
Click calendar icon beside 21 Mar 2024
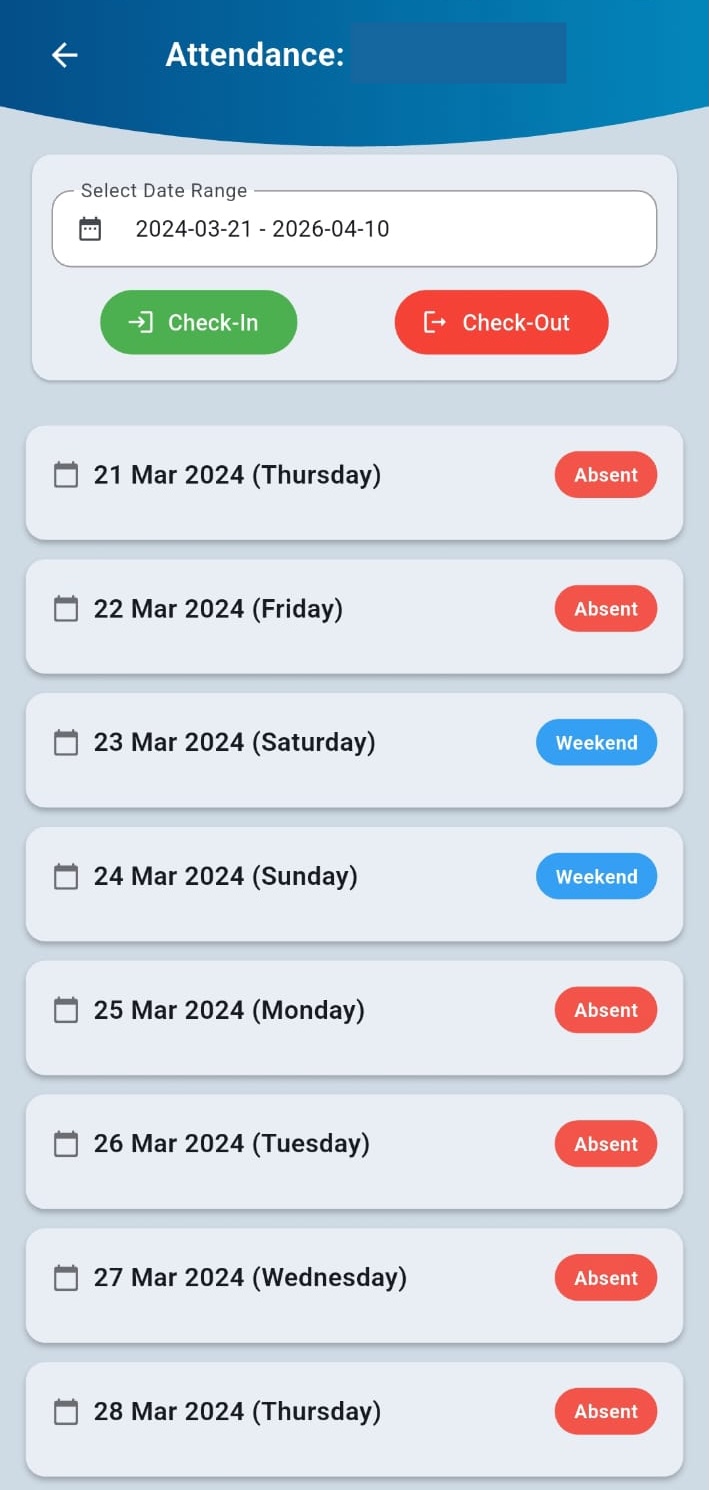pos(66,475)
